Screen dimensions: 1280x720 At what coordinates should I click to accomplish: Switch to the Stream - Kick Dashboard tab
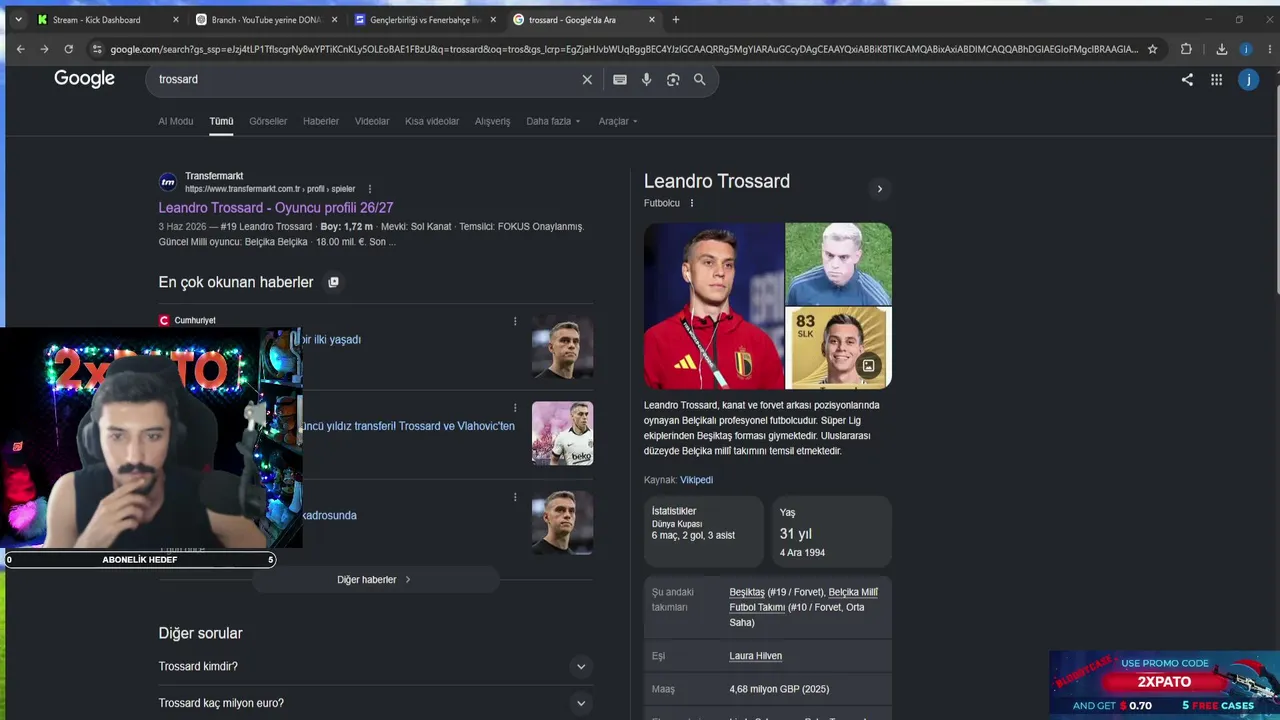click(96, 19)
